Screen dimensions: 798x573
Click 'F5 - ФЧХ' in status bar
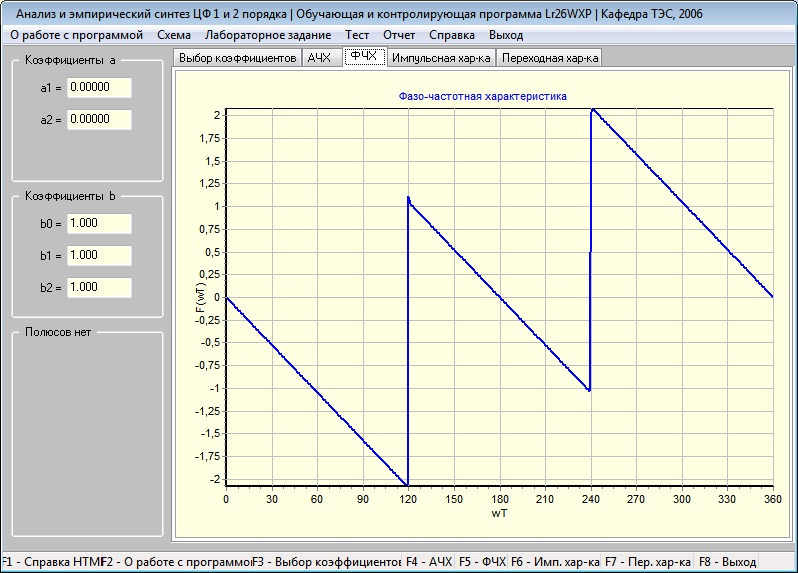tap(482, 562)
